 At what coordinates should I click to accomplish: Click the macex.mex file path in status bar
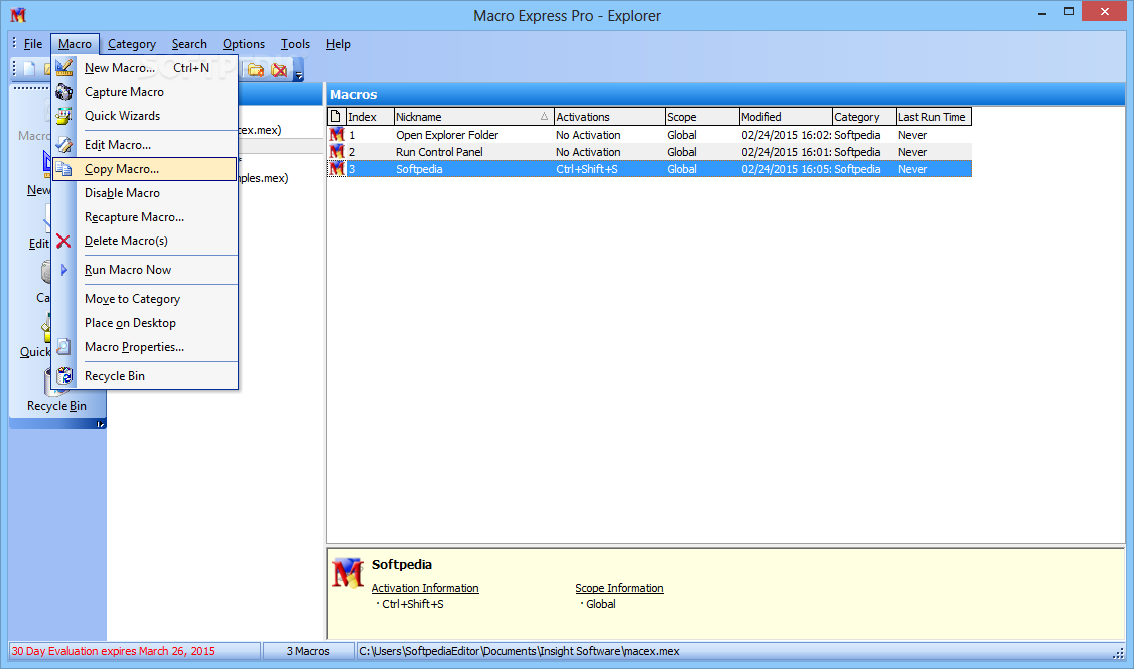tap(519, 651)
